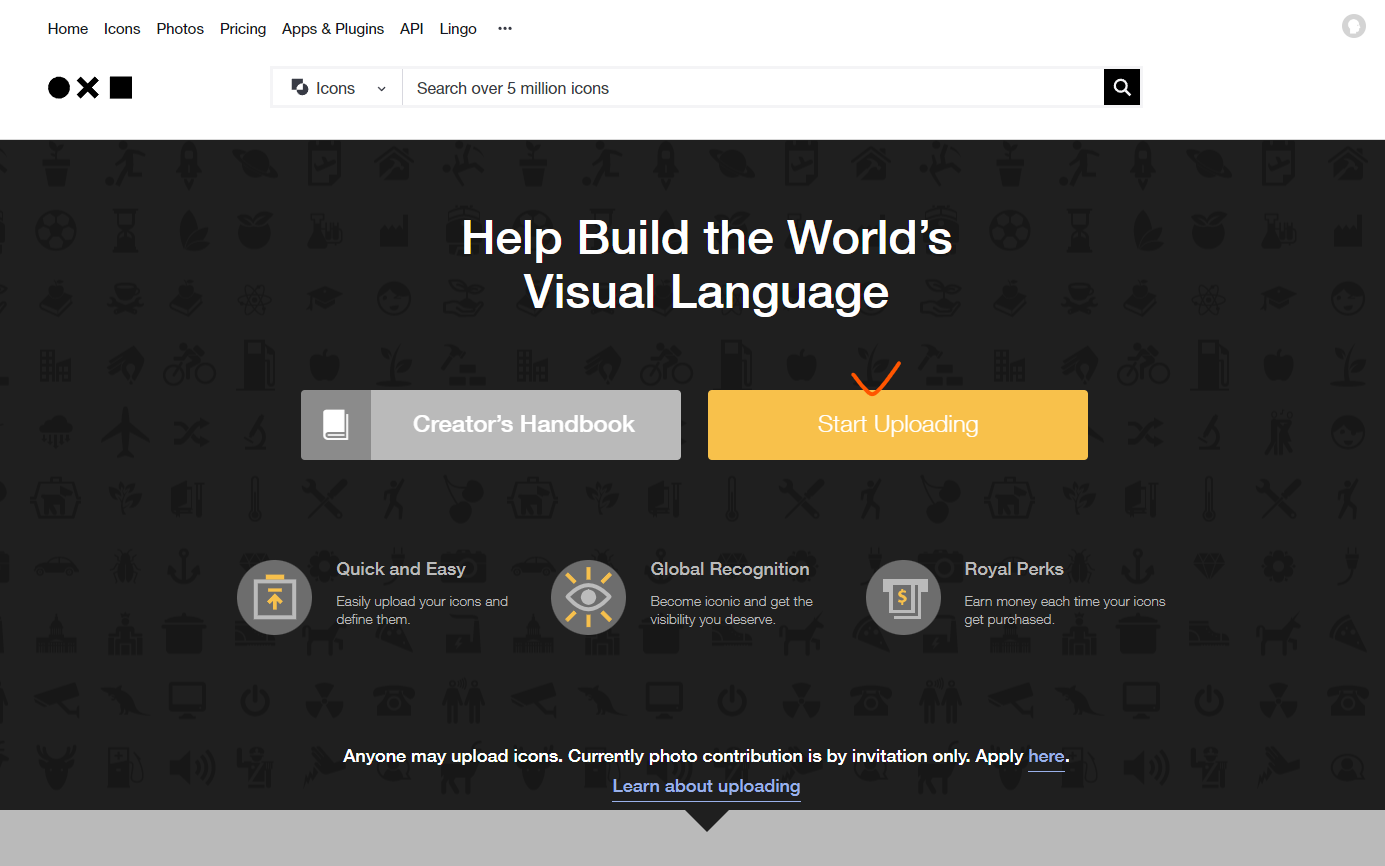Open Lingo in top navigation
Image resolution: width=1385 pixels, height=866 pixels.
click(458, 29)
